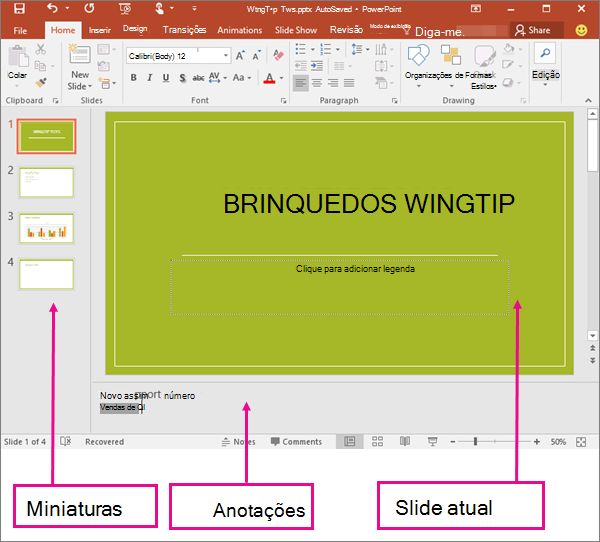Switch to Reading view

point(405,442)
